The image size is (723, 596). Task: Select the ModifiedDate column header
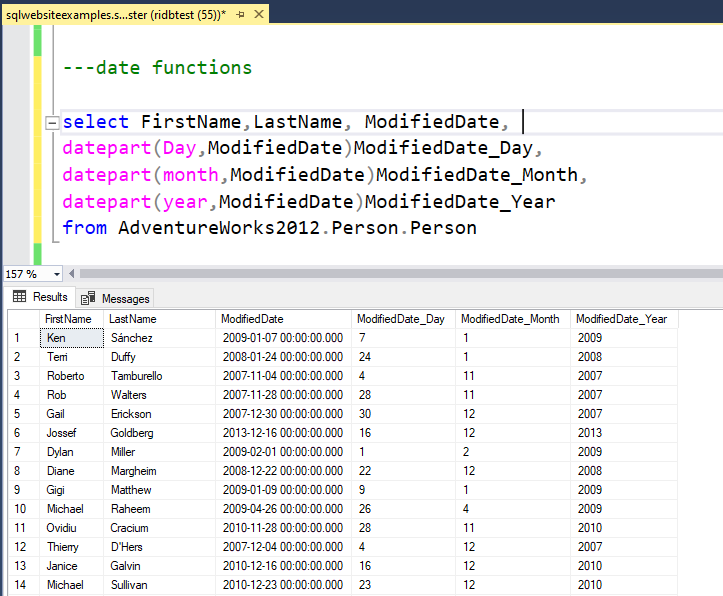click(252, 319)
